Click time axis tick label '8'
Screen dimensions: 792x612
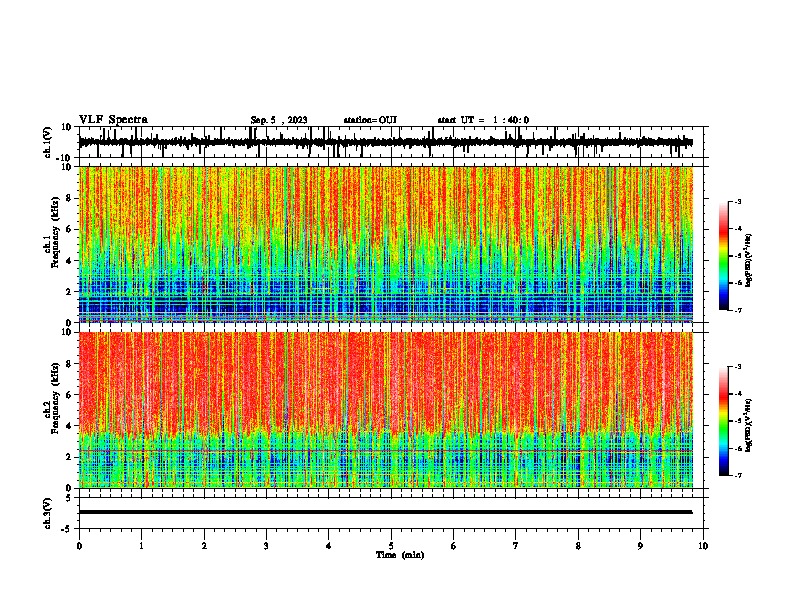[x=578, y=546]
